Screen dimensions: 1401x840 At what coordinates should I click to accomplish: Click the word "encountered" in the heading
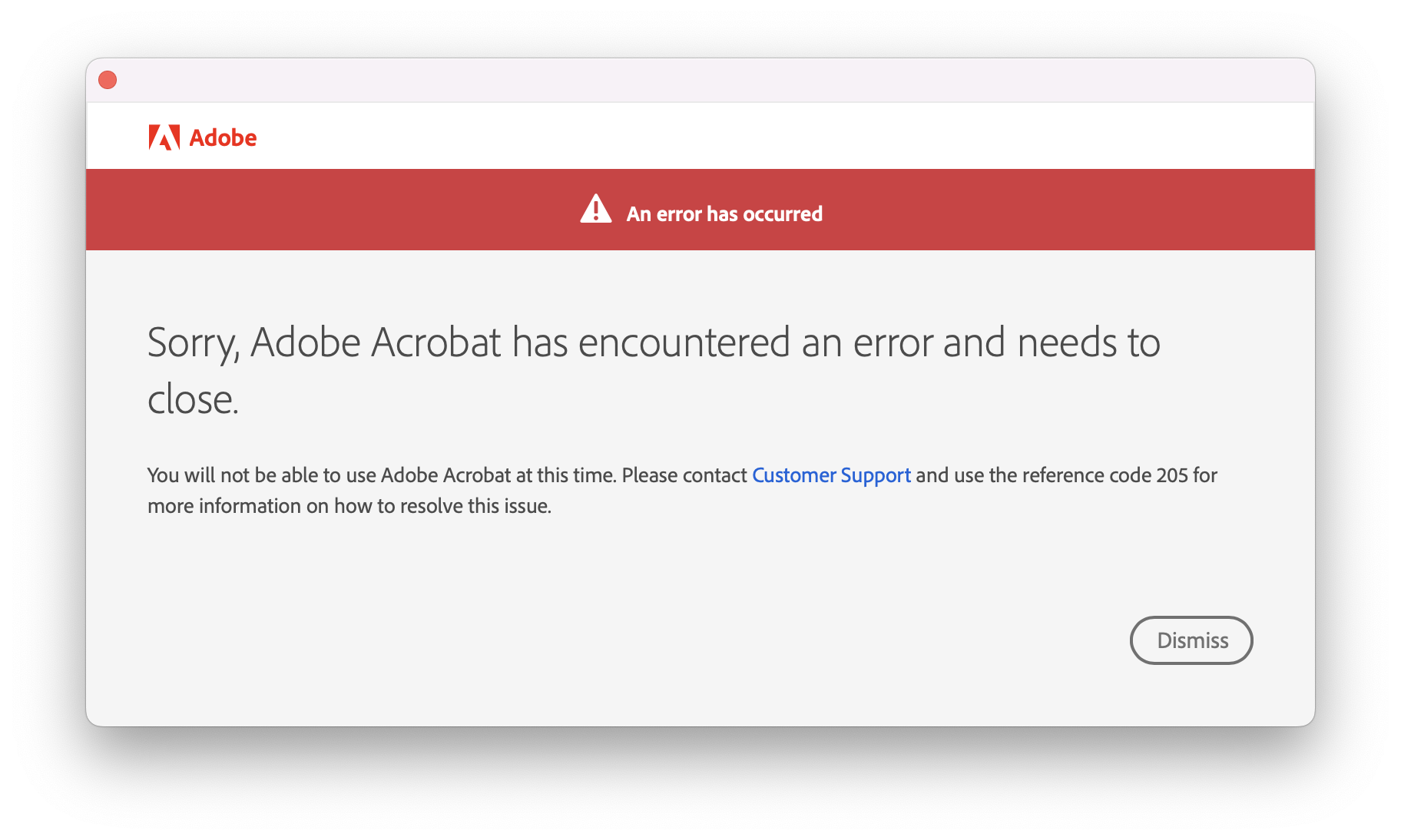[684, 342]
